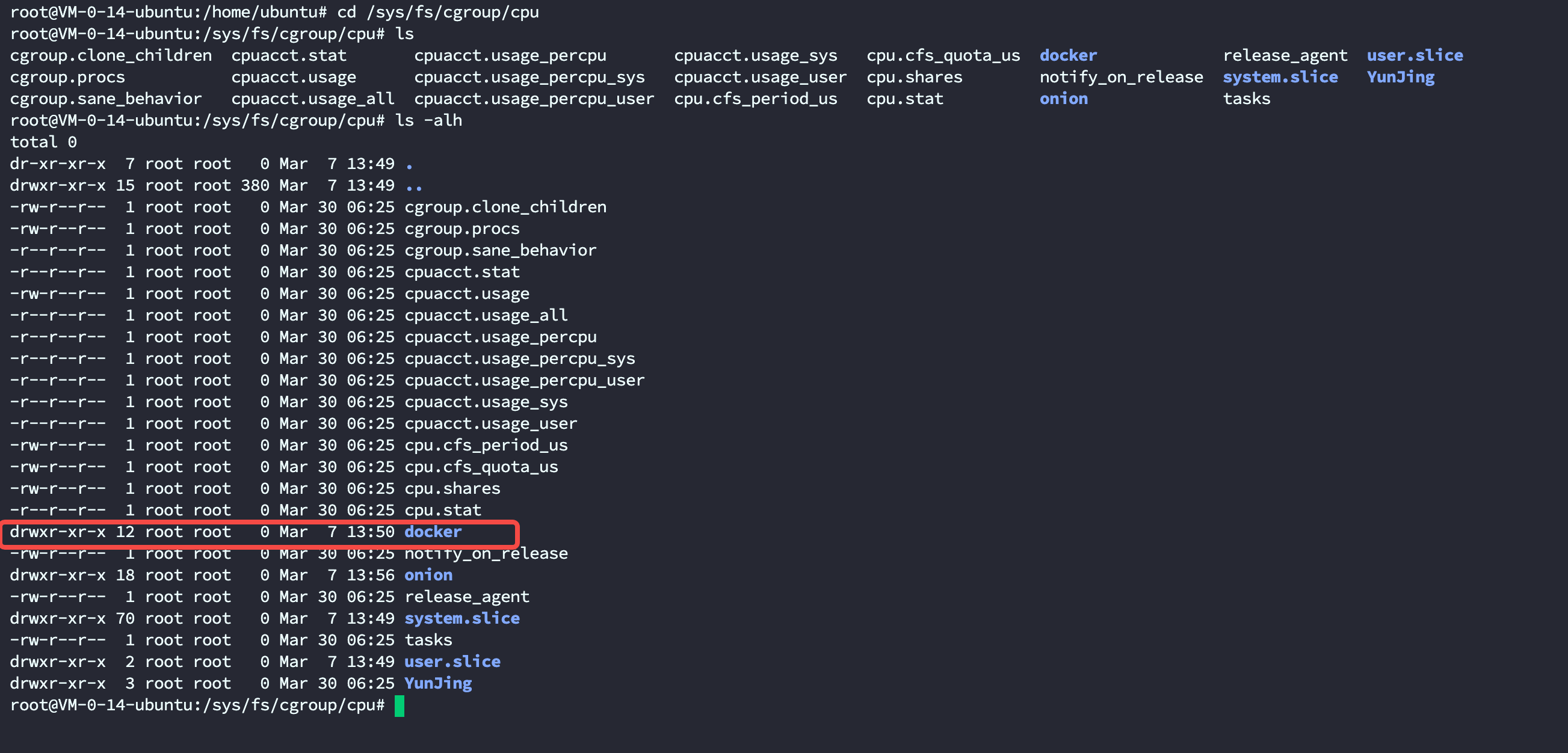Screen dimensions: 1568x753
Task: Select system.slice in the long listing
Action: click(461, 618)
